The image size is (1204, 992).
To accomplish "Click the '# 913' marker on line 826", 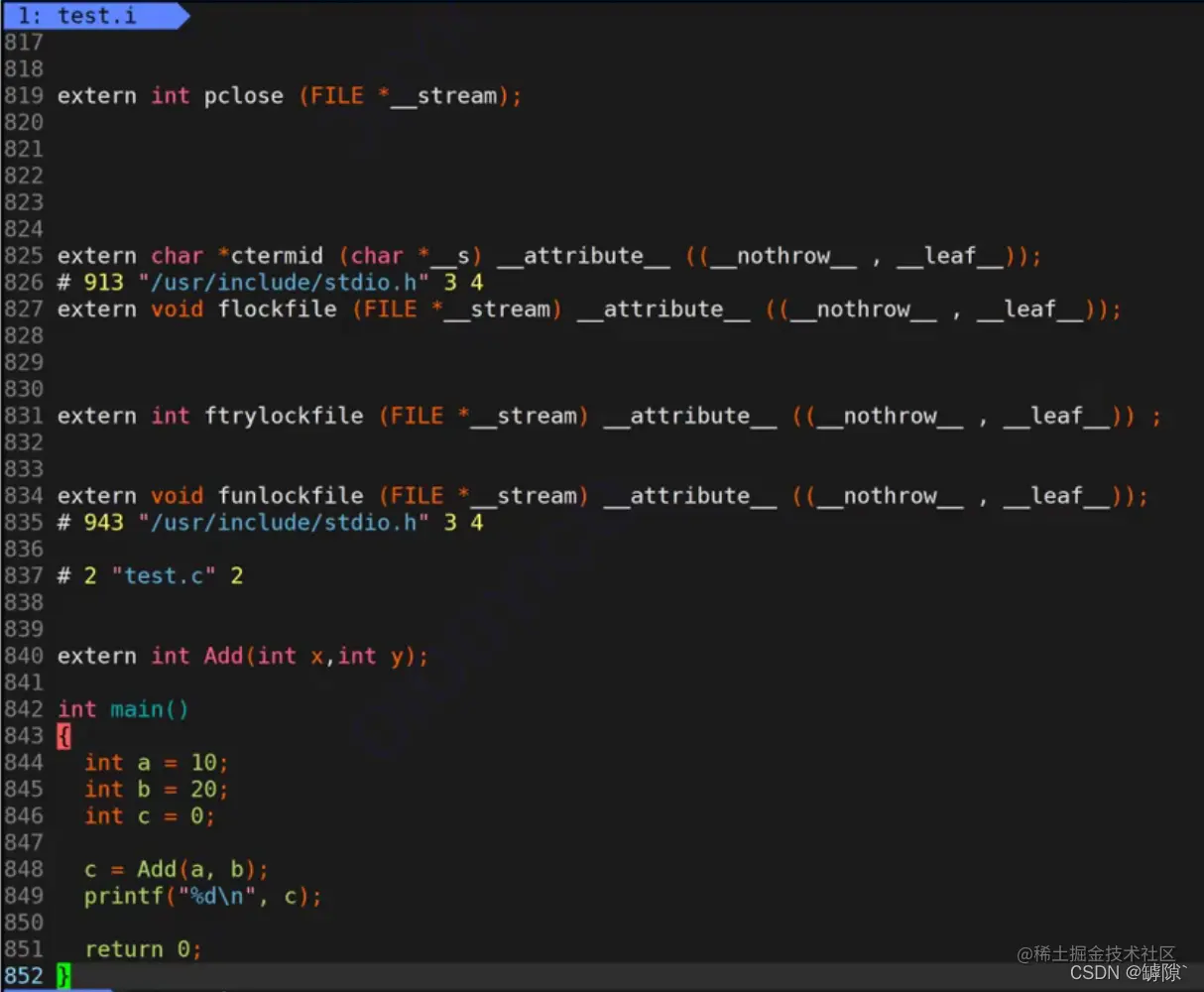I will click(90, 283).
